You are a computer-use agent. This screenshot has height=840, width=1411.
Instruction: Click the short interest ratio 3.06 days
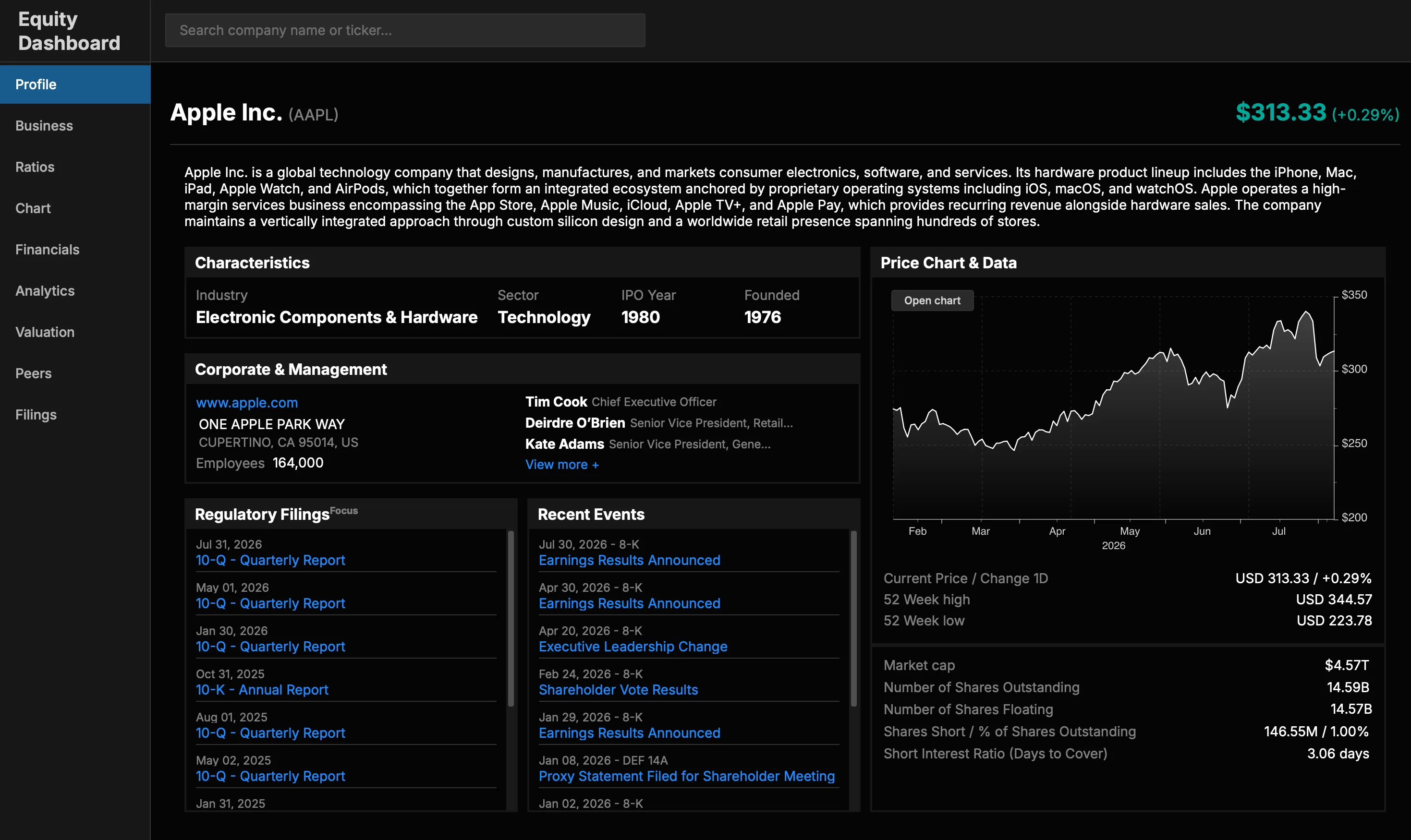click(x=1338, y=754)
